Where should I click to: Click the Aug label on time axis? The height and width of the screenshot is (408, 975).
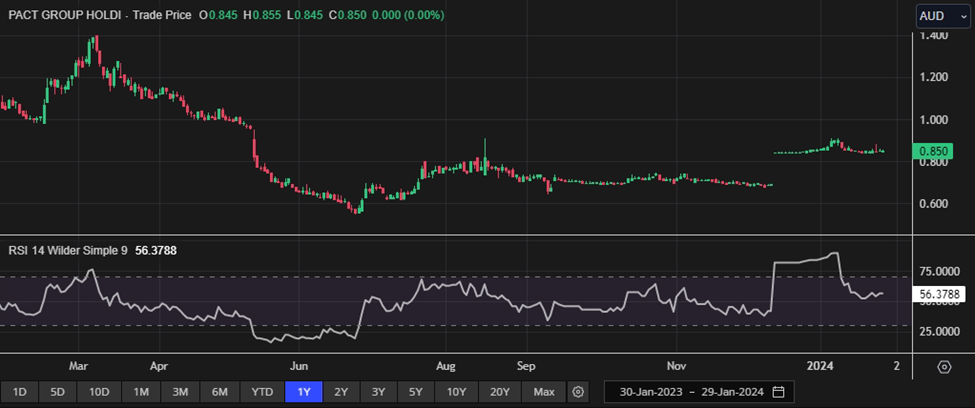click(x=445, y=366)
